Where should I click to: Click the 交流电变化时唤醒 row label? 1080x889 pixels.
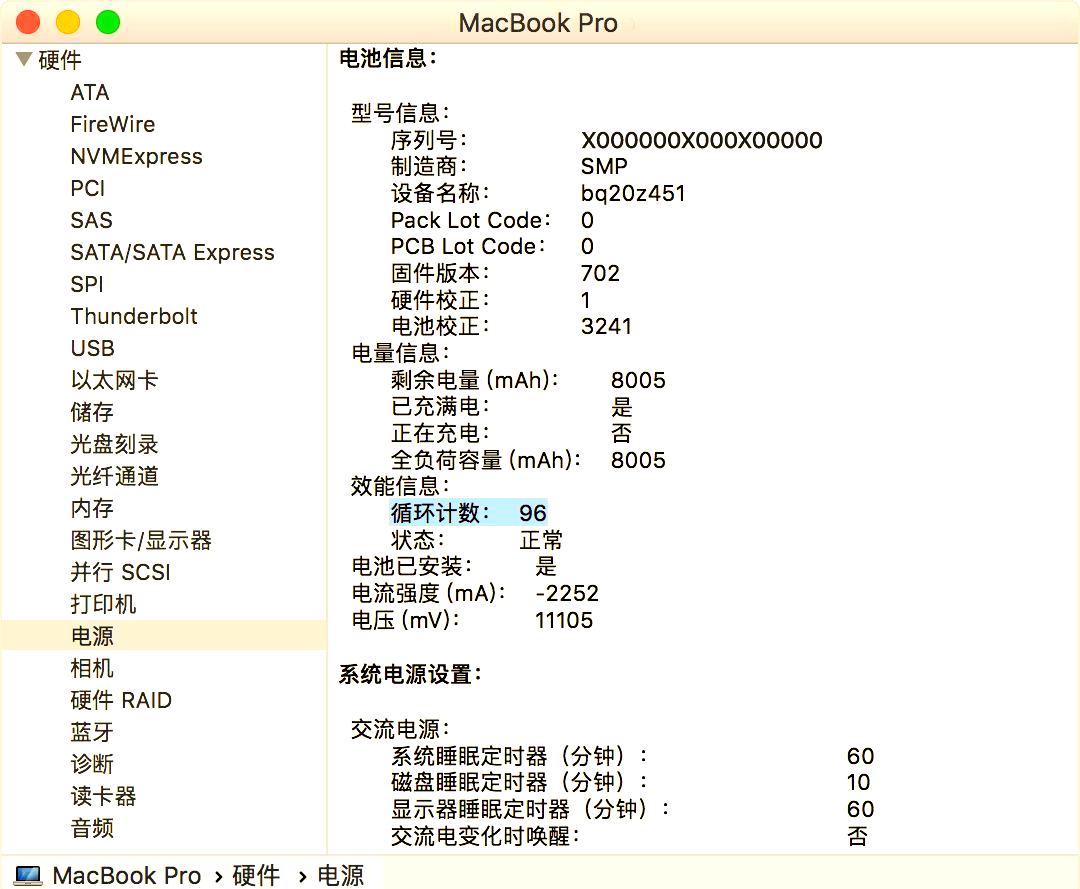[x=485, y=836]
